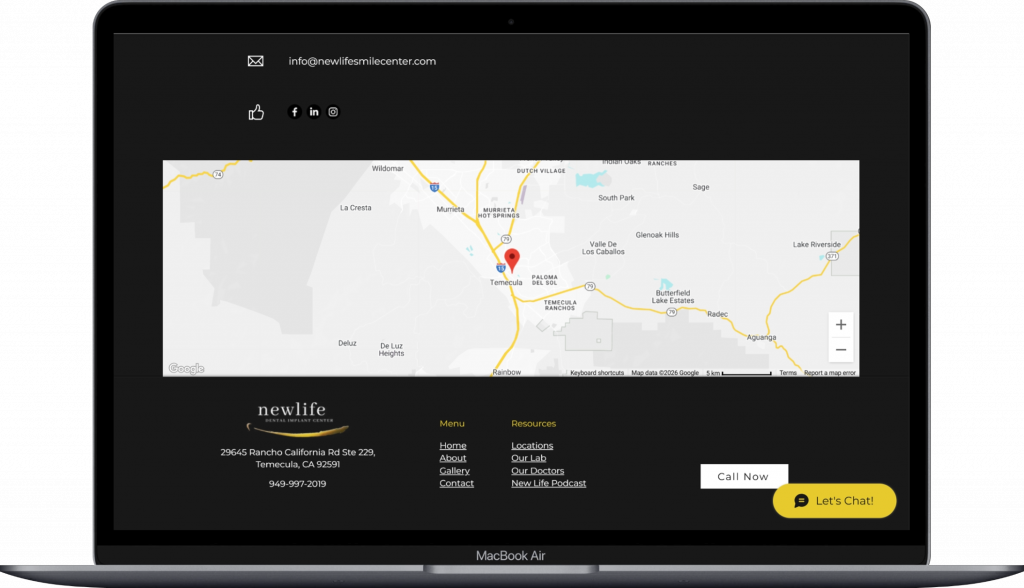The image size is (1024, 588).
Task: Open the LinkedIn social icon
Action: tap(314, 112)
